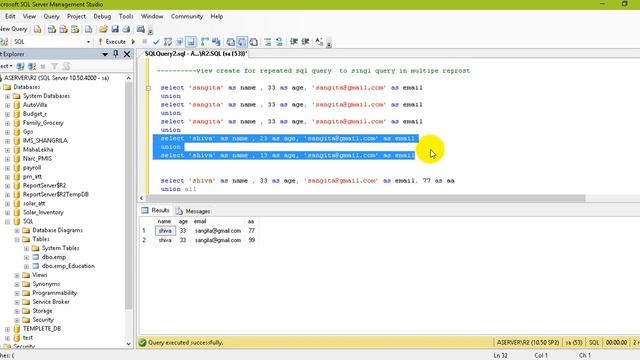This screenshot has height=360, width=640.
Task: Click the Debug green arrow icon
Action: point(133,42)
